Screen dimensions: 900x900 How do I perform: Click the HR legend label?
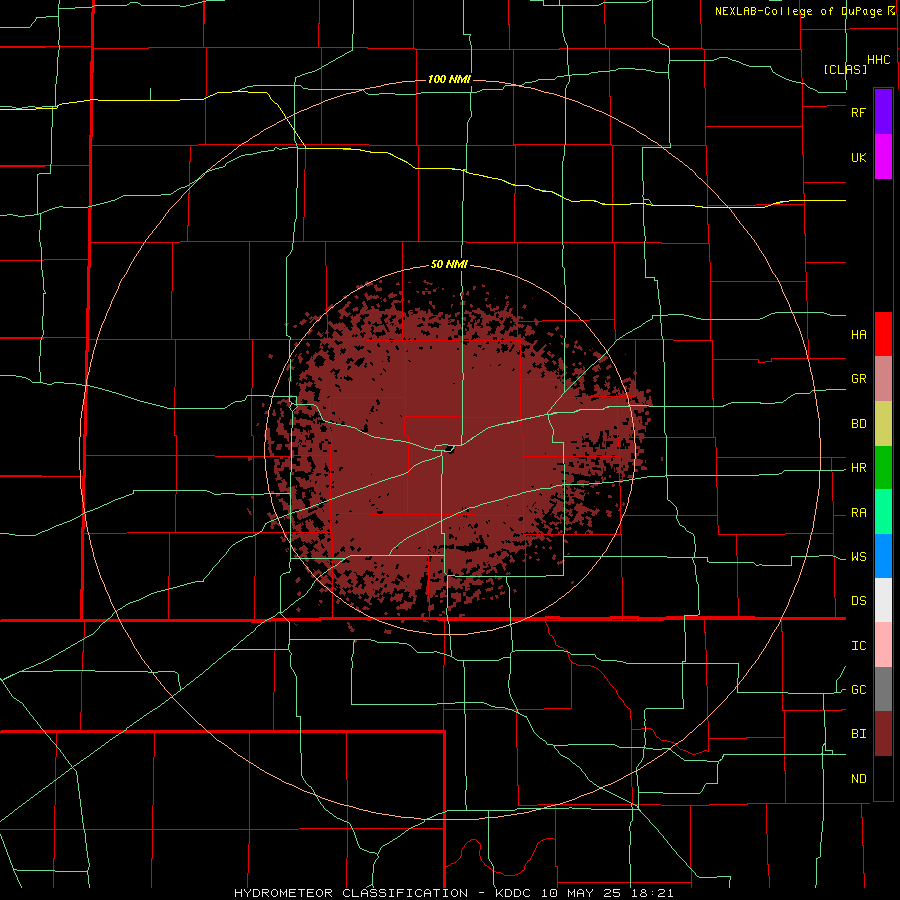[x=858, y=468]
